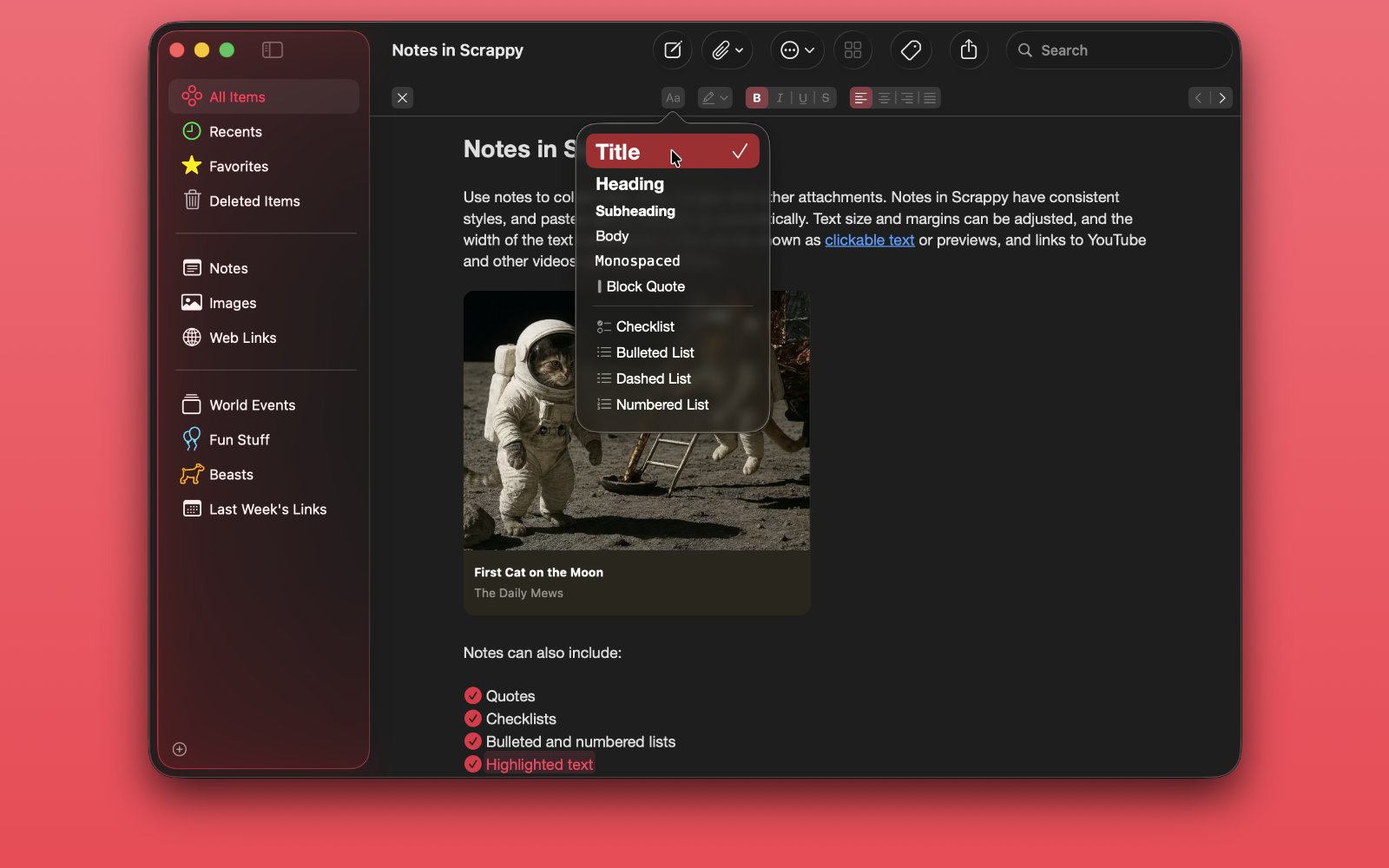Screen dimensions: 1389x868
Task: Click the Web Links globe icon
Action: click(x=191, y=338)
